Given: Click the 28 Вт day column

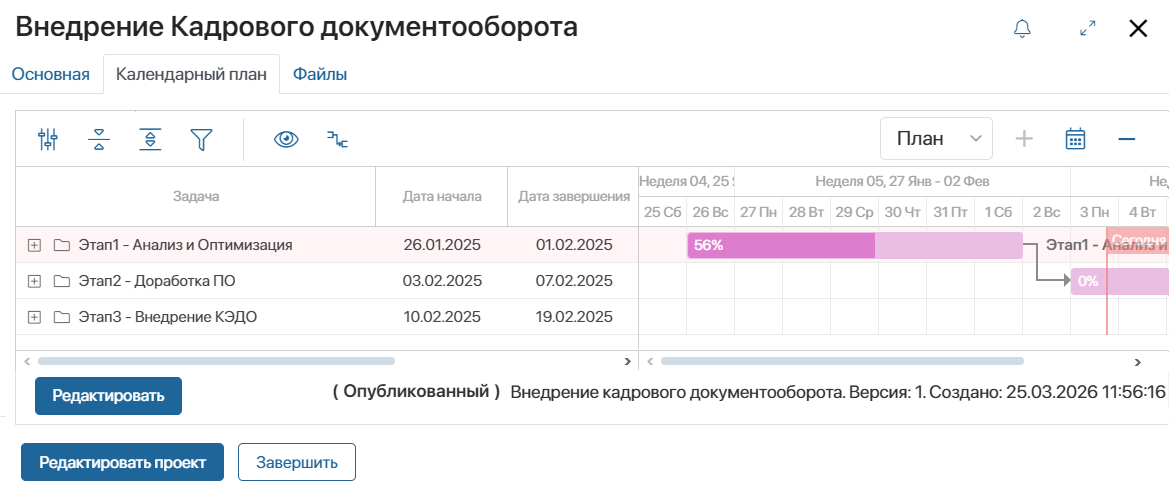Looking at the screenshot, I should click(807, 212).
